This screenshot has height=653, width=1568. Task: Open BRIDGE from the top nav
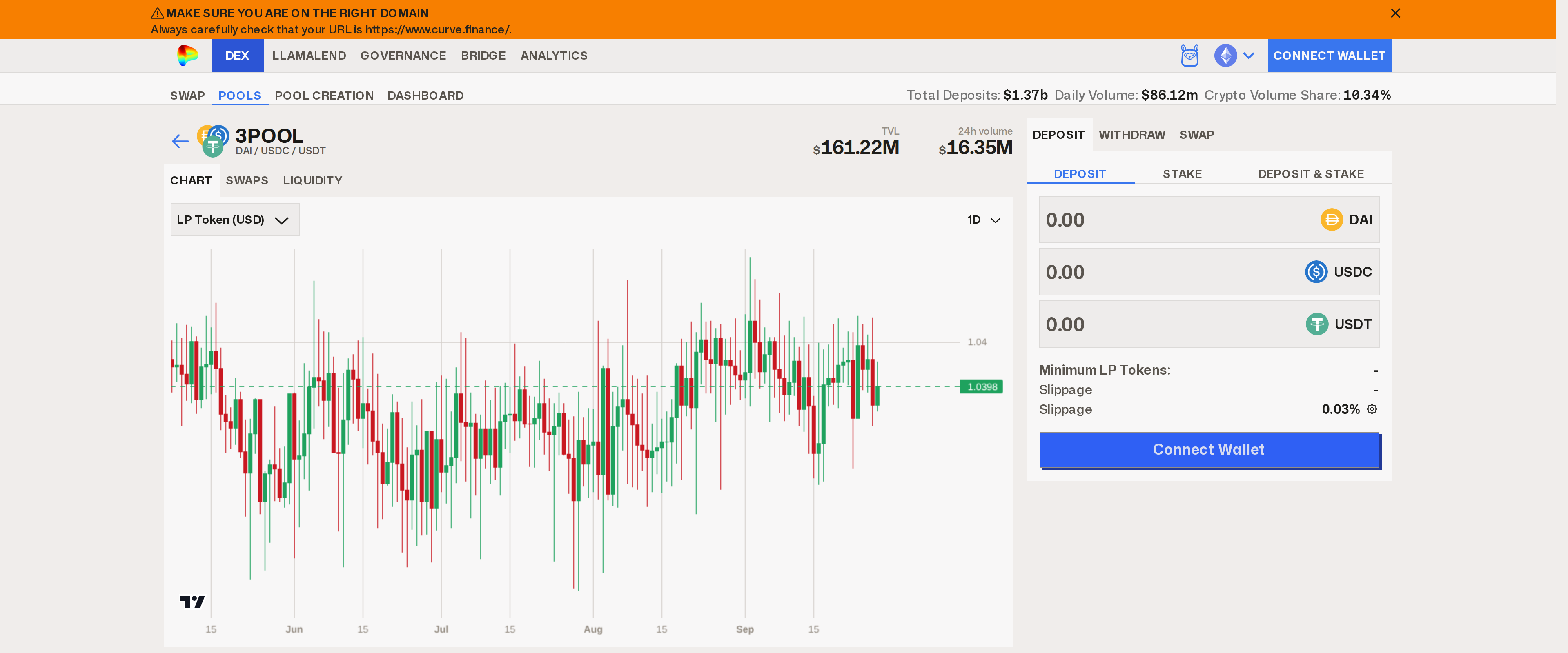click(483, 56)
